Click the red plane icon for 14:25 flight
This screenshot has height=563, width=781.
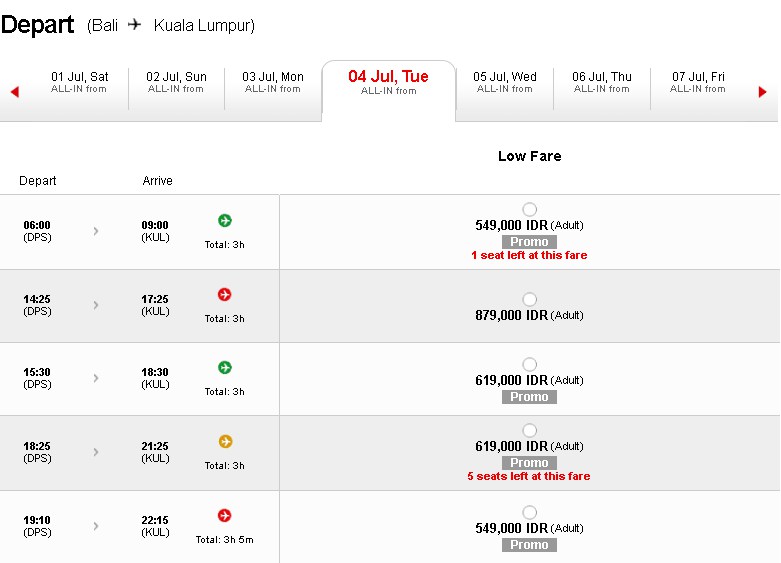tap(225, 294)
